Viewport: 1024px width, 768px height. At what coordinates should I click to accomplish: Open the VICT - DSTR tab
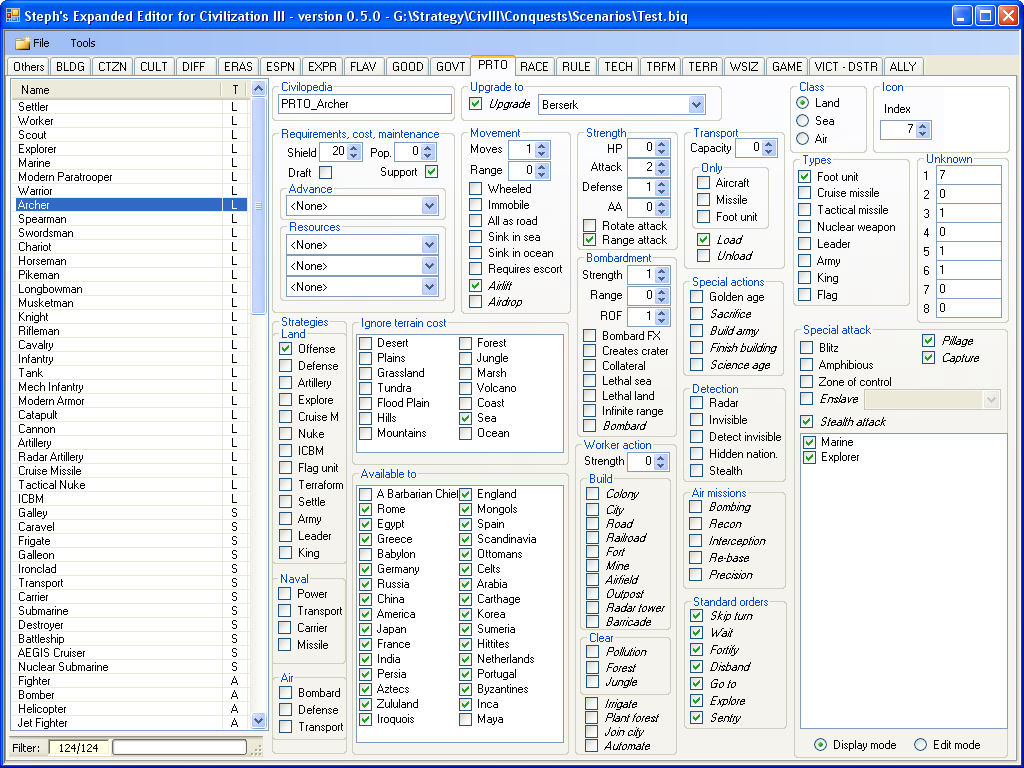click(x=846, y=67)
